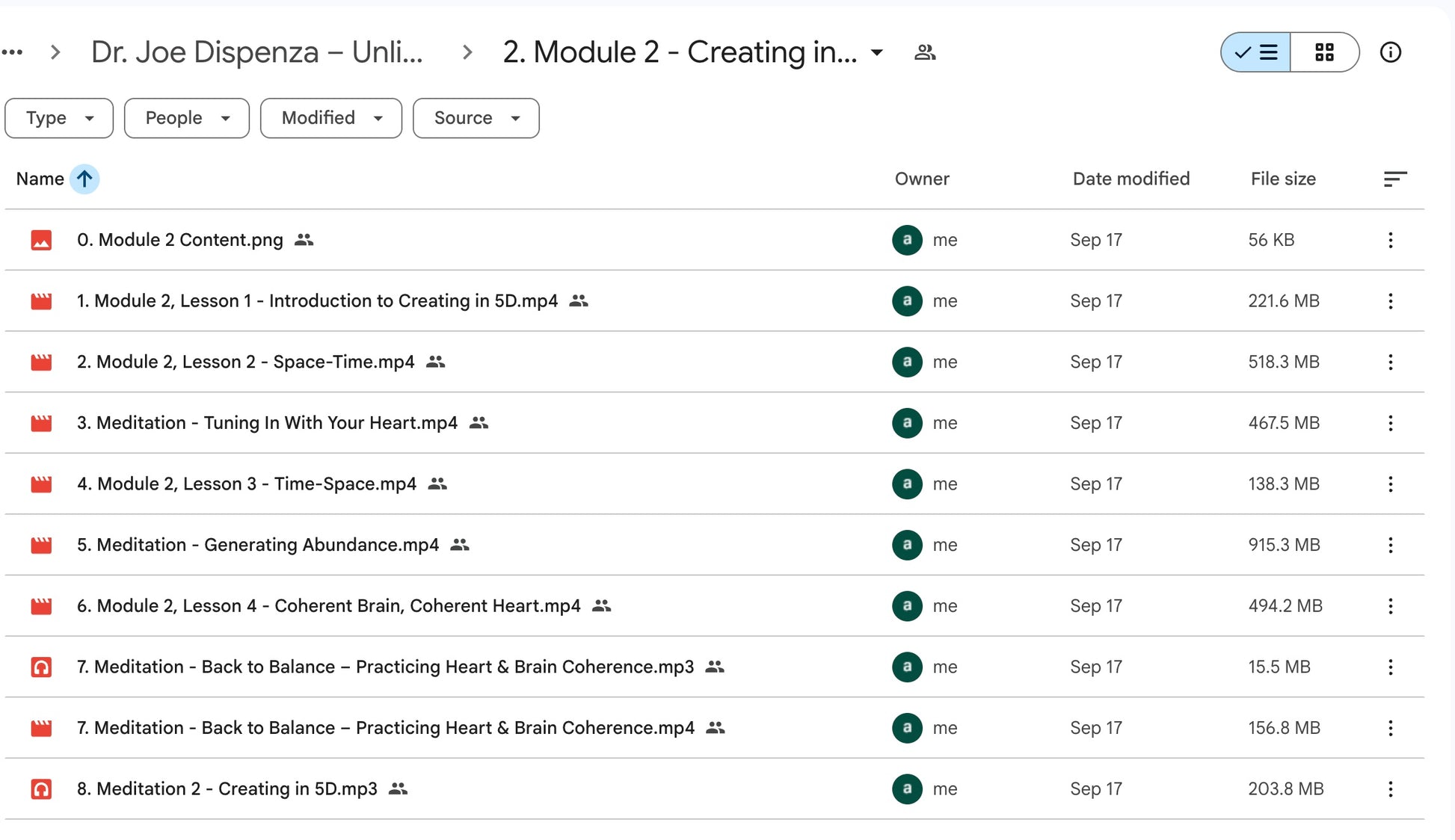This screenshot has width=1455, height=840.
Task: Open more actions for 0. Module 2 Content.png
Action: 1390,240
